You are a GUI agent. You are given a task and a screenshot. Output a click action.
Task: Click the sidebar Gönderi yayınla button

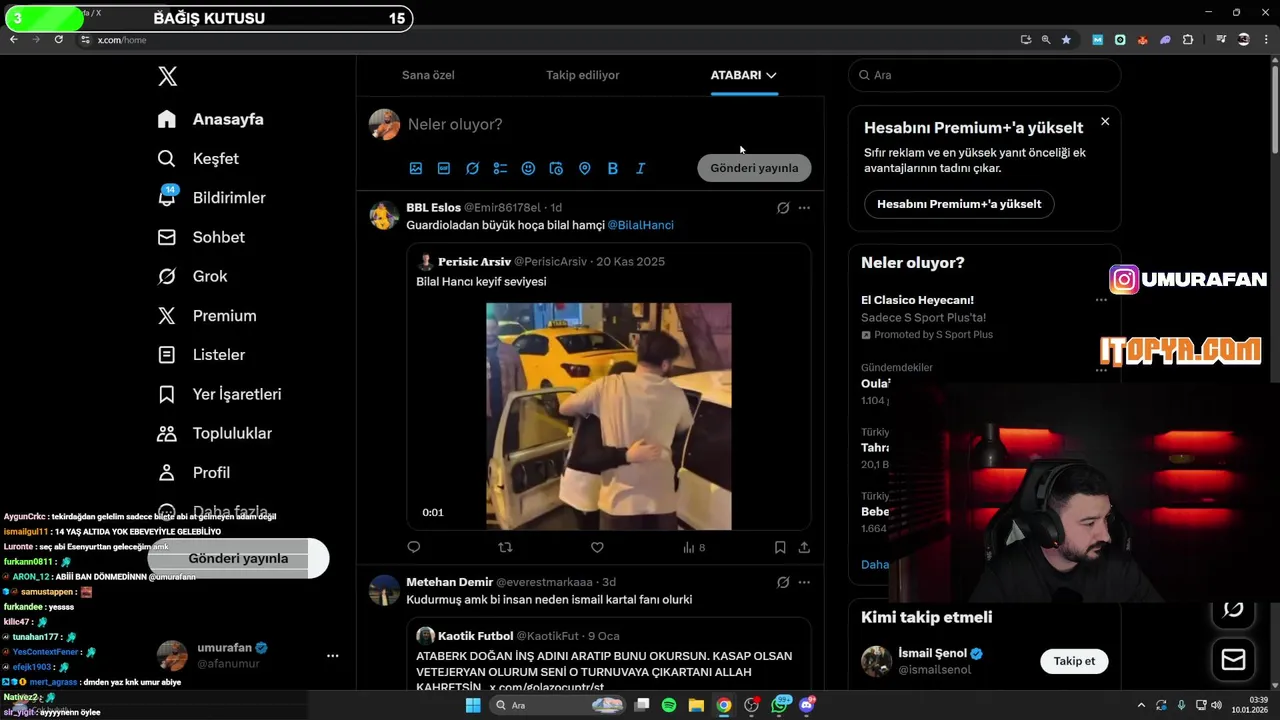coord(238,558)
